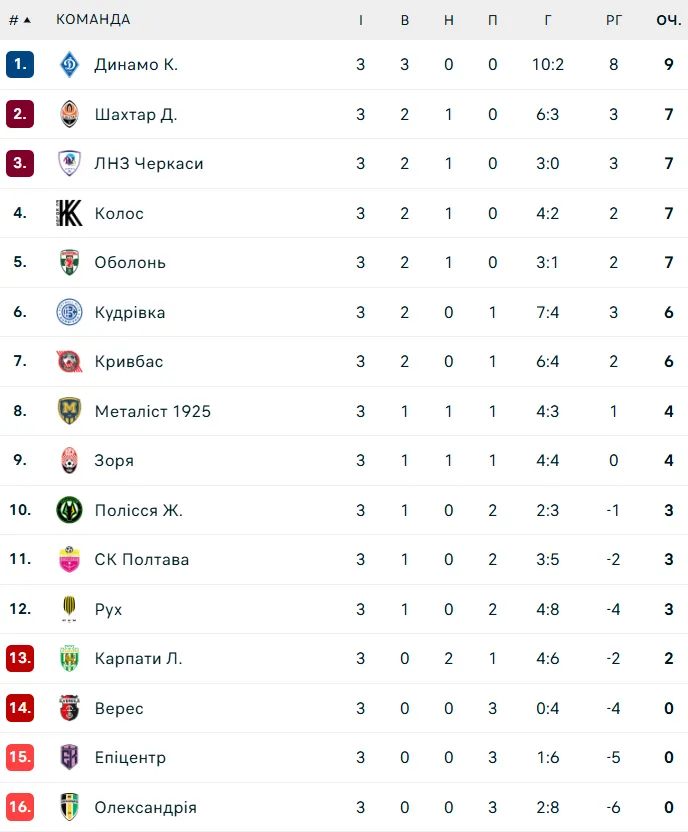
Task: Open the ЛНЗ Черкаси team emblem
Action: tap(69, 163)
